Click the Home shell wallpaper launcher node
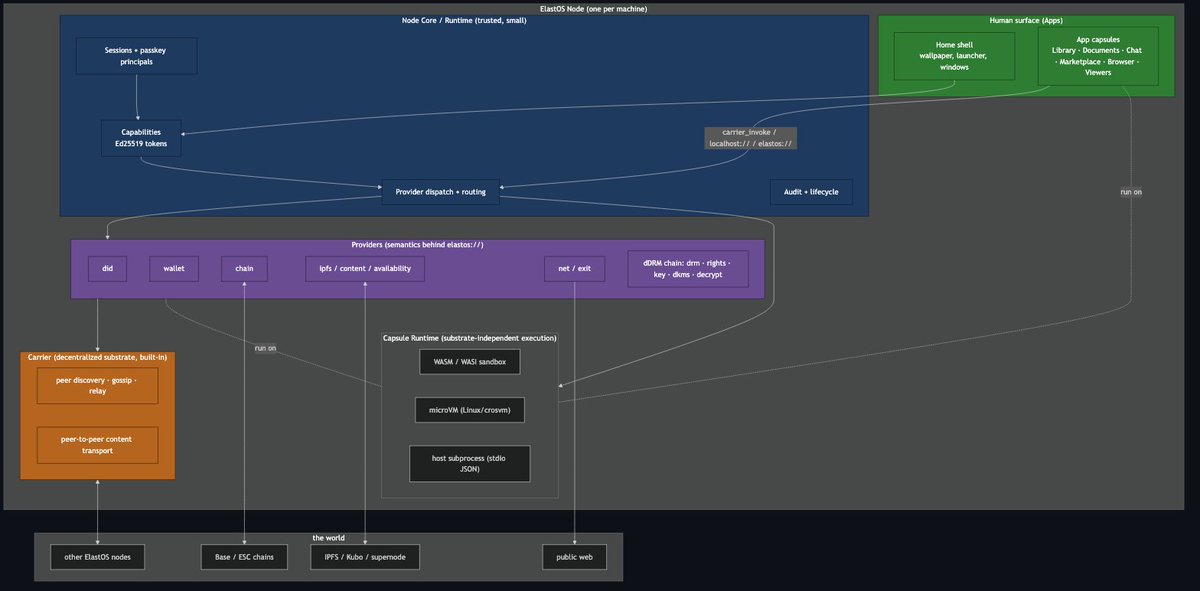Viewport: 1200px width, 591px height. [954, 56]
